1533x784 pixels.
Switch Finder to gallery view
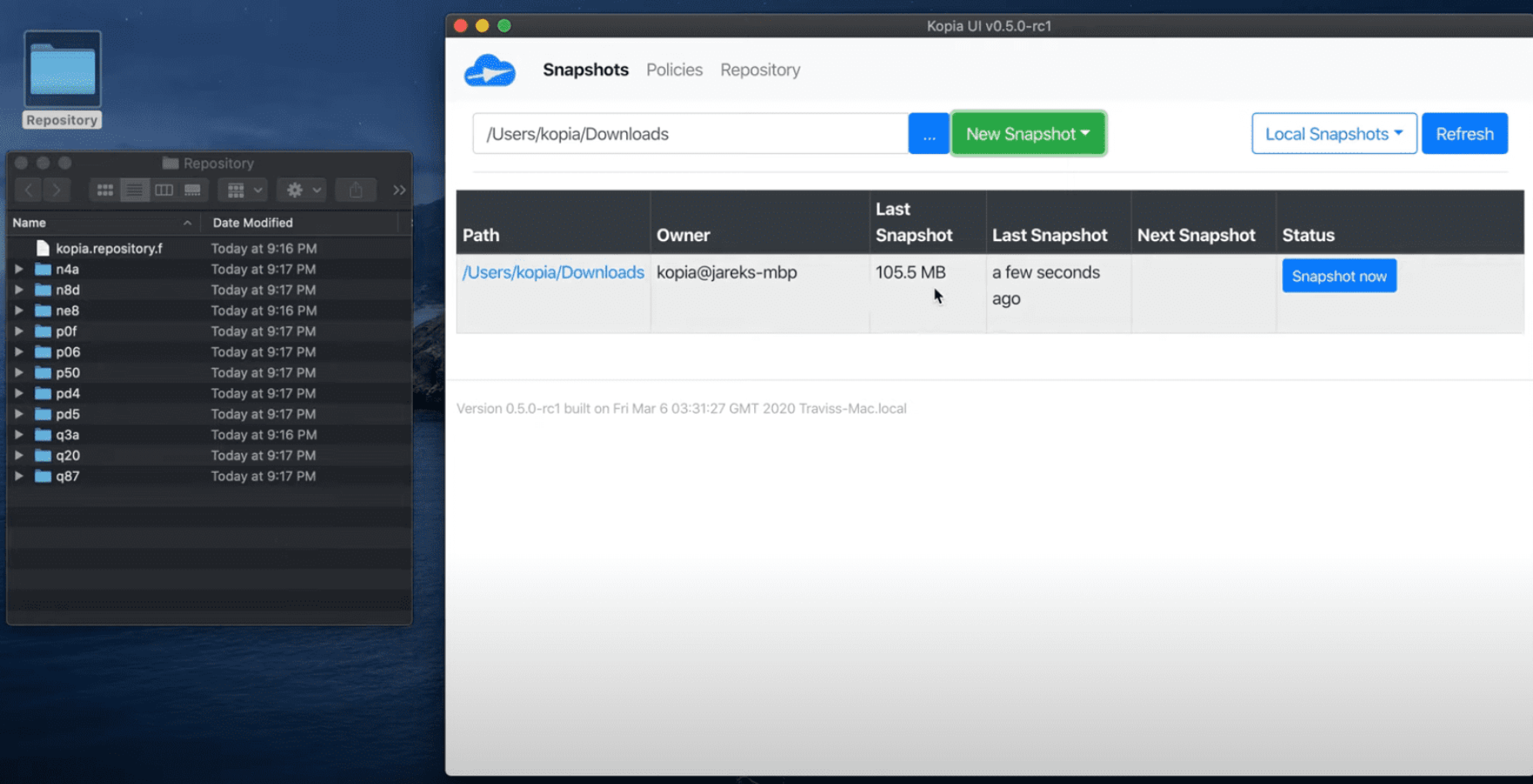(x=193, y=189)
